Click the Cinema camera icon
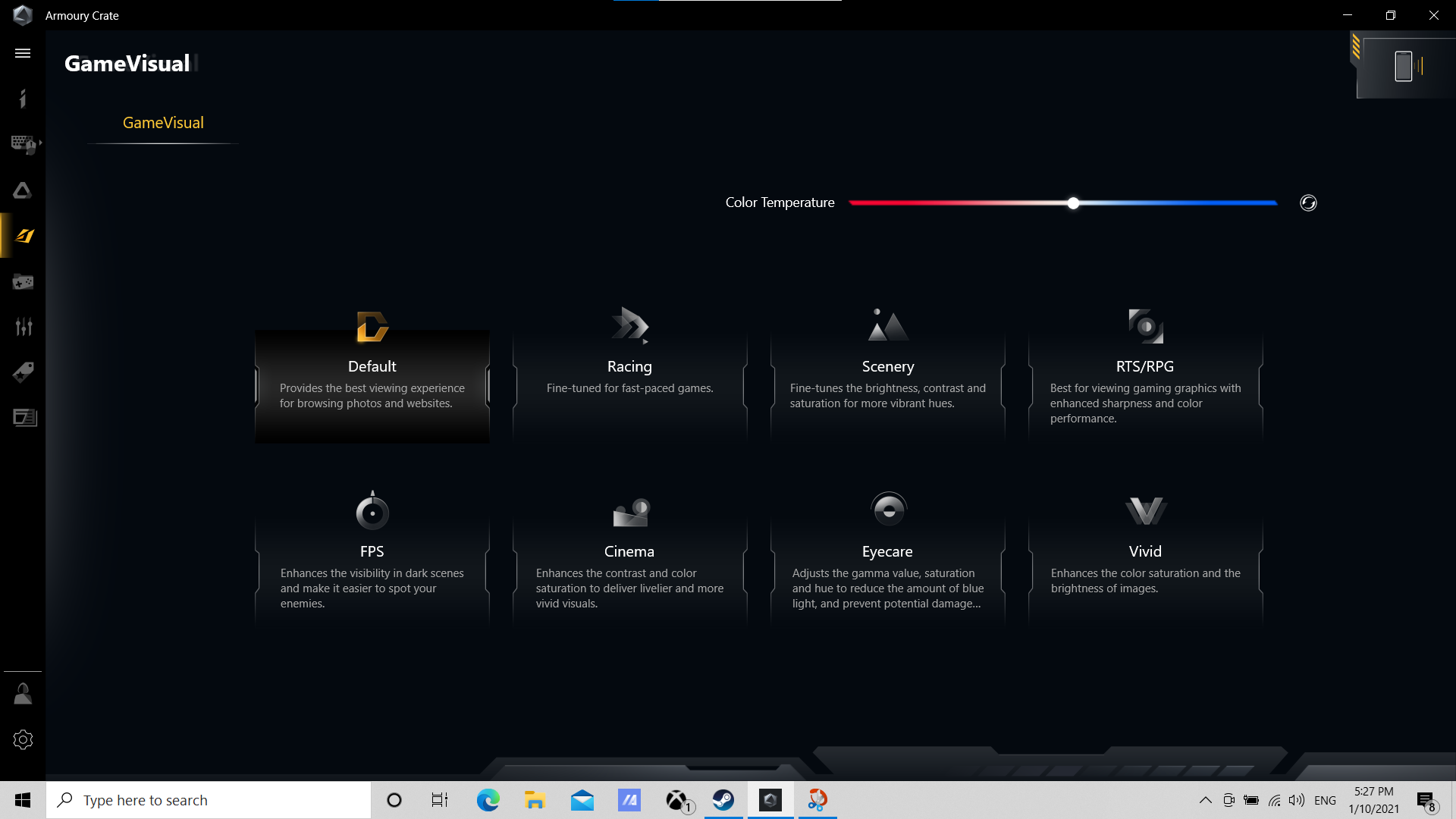The height and width of the screenshot is (819, 1456). pos(631,512)
